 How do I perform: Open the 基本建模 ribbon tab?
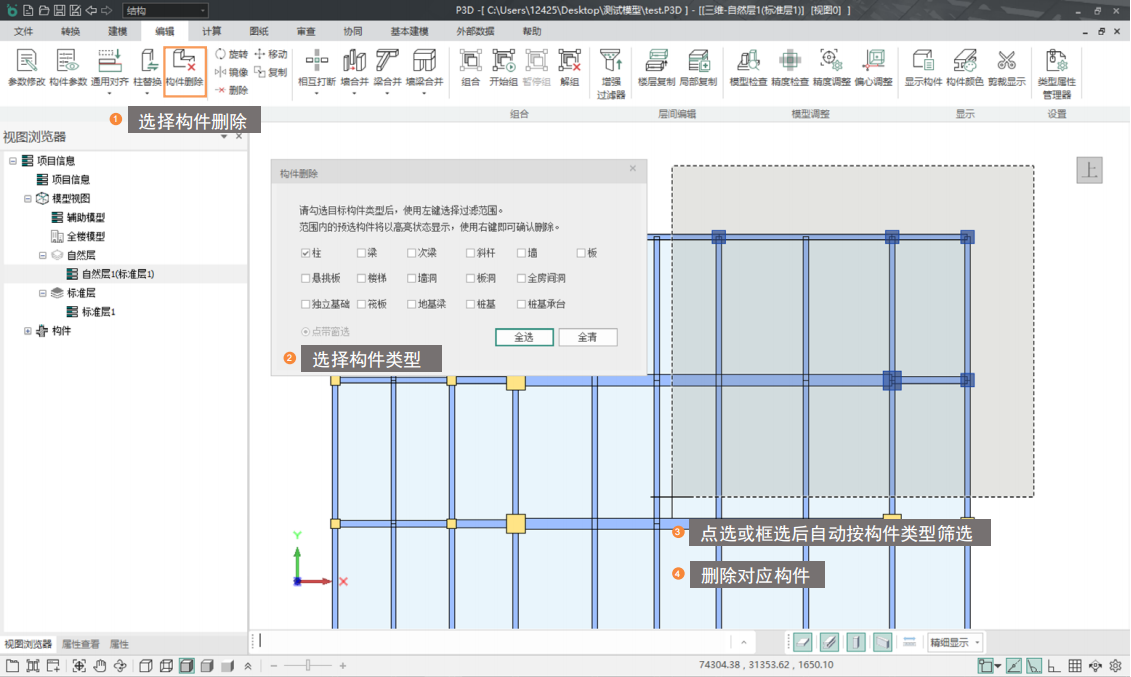point(409,32)
